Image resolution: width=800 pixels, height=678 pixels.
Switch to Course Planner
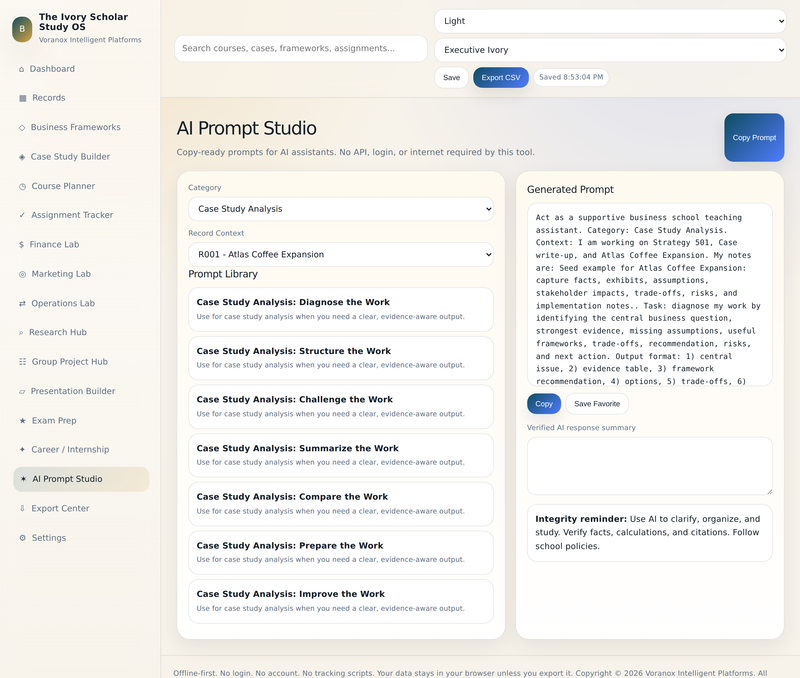81,186
